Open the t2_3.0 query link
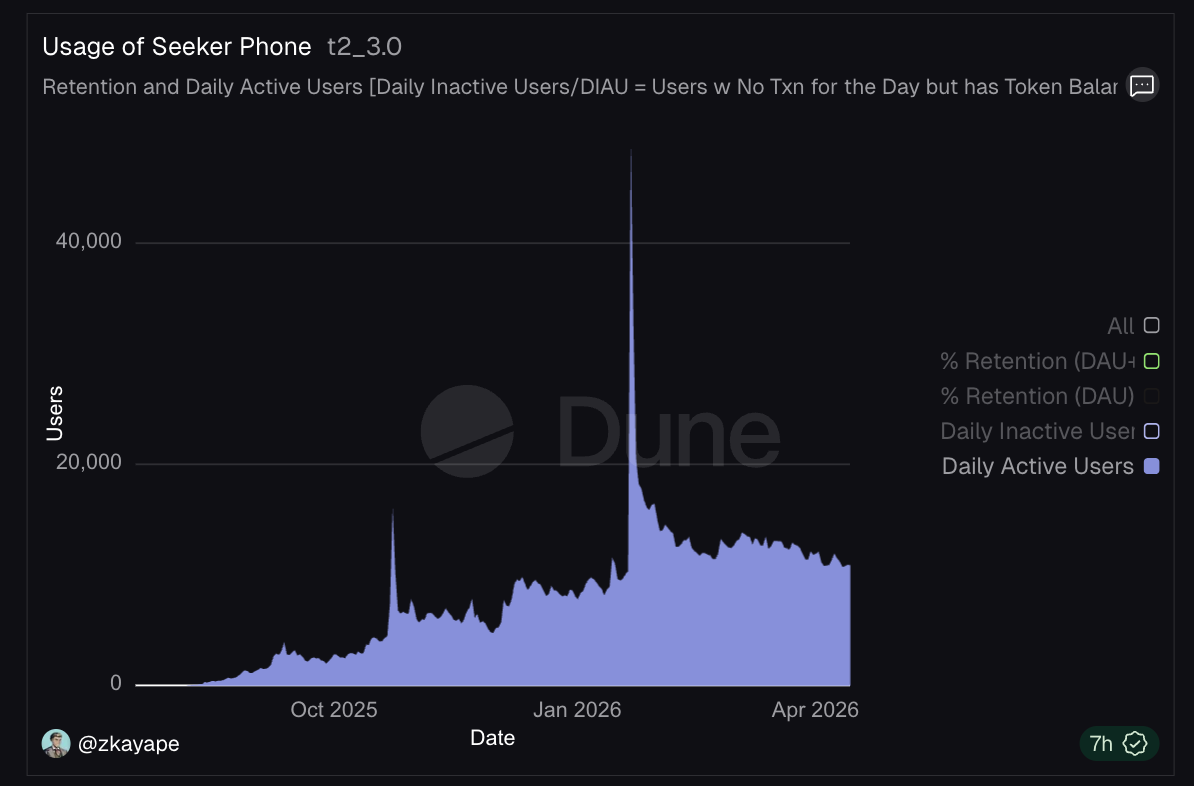 point(365,46)
